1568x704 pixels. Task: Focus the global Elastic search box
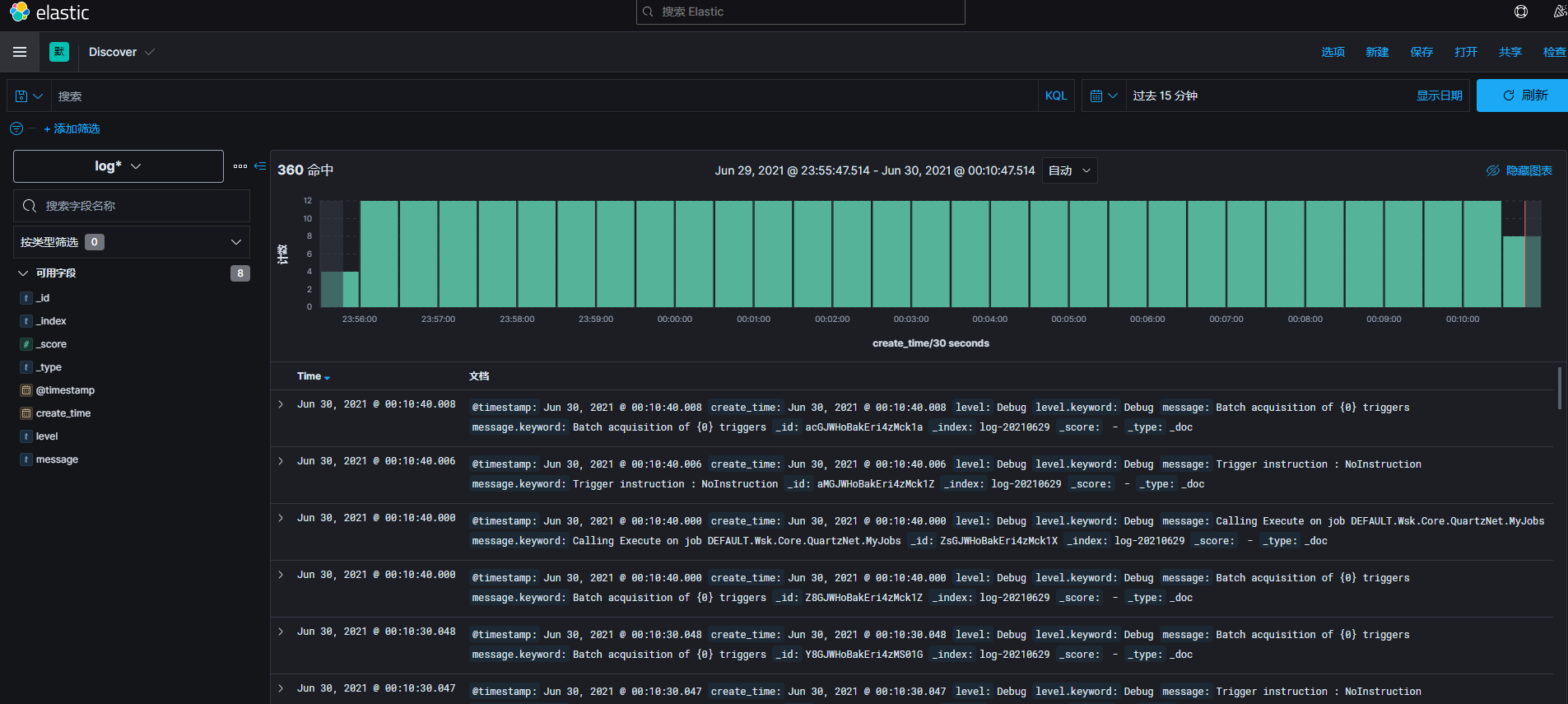[x=800, y=12]
